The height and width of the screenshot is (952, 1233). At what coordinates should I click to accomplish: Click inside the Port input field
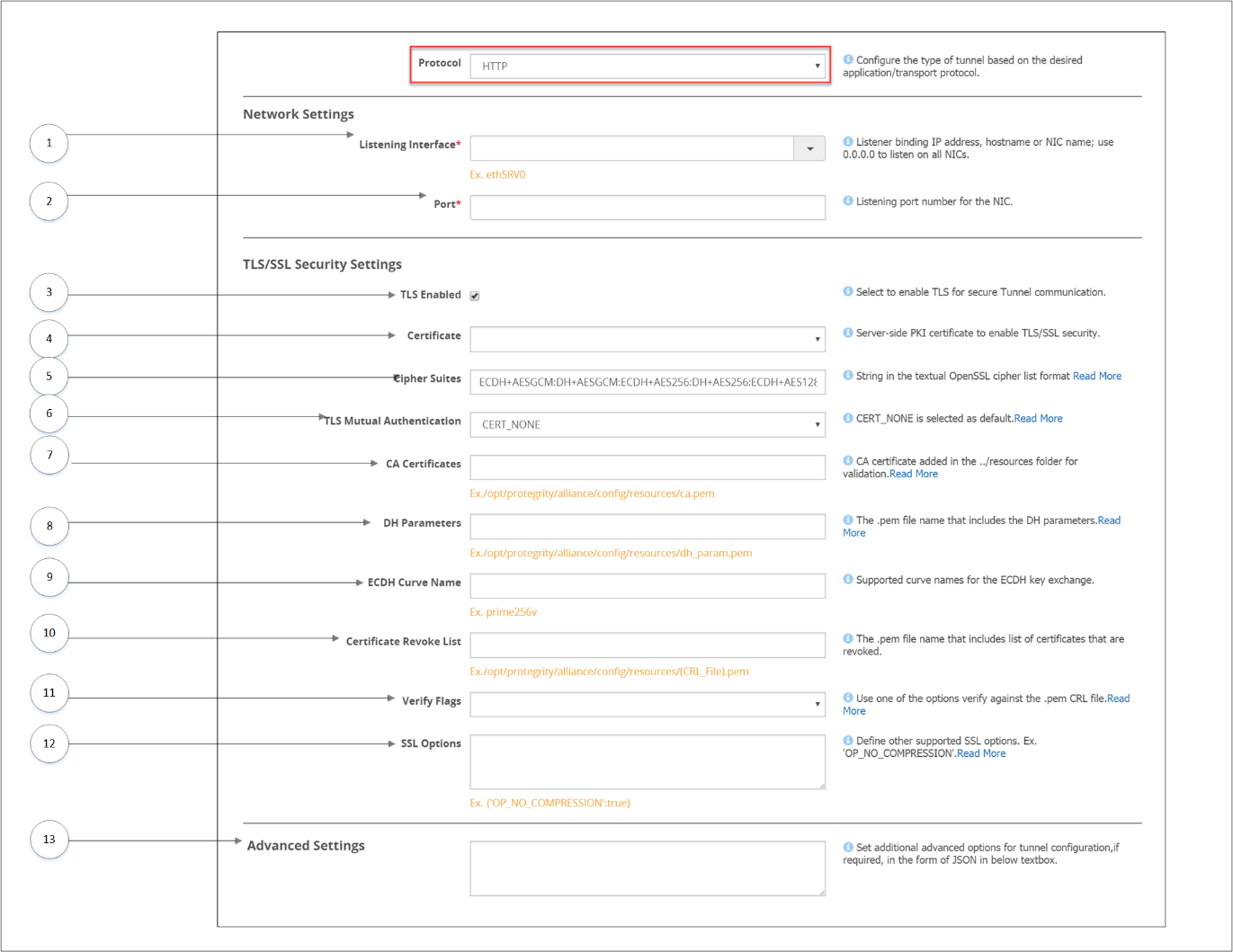(x=647, y=207)
